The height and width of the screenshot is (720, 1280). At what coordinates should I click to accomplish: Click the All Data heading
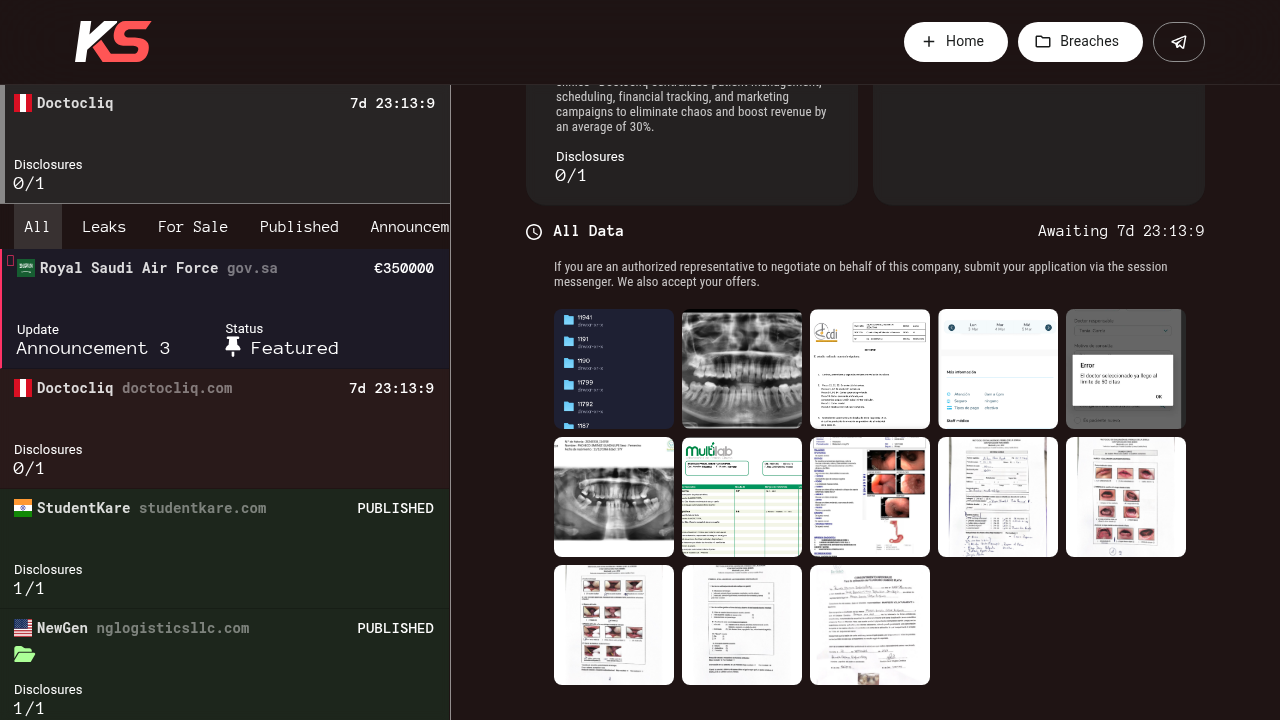[x=588, y=231]
